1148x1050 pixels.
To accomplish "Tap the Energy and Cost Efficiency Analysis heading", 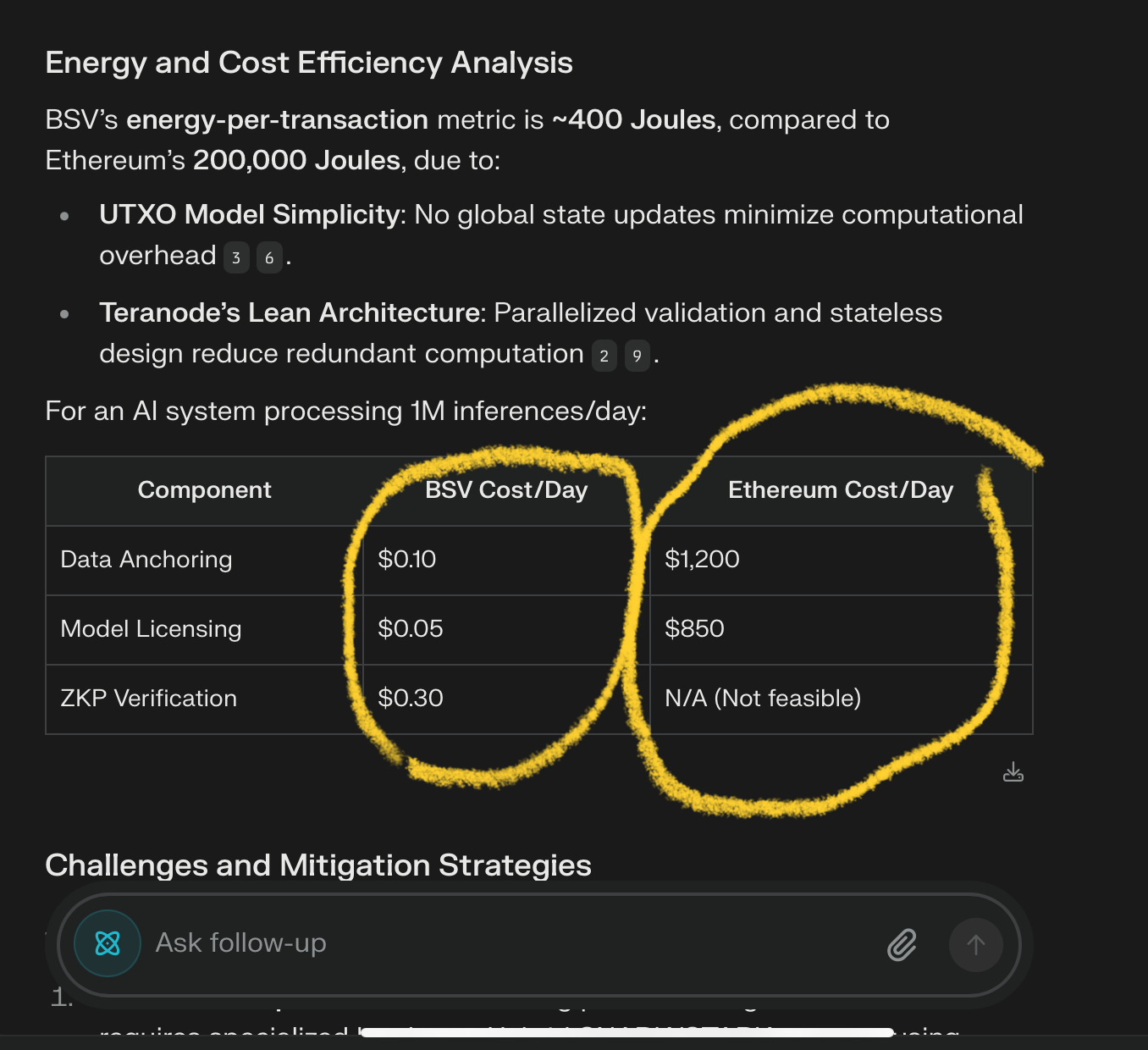I will (x=309, y=64).
